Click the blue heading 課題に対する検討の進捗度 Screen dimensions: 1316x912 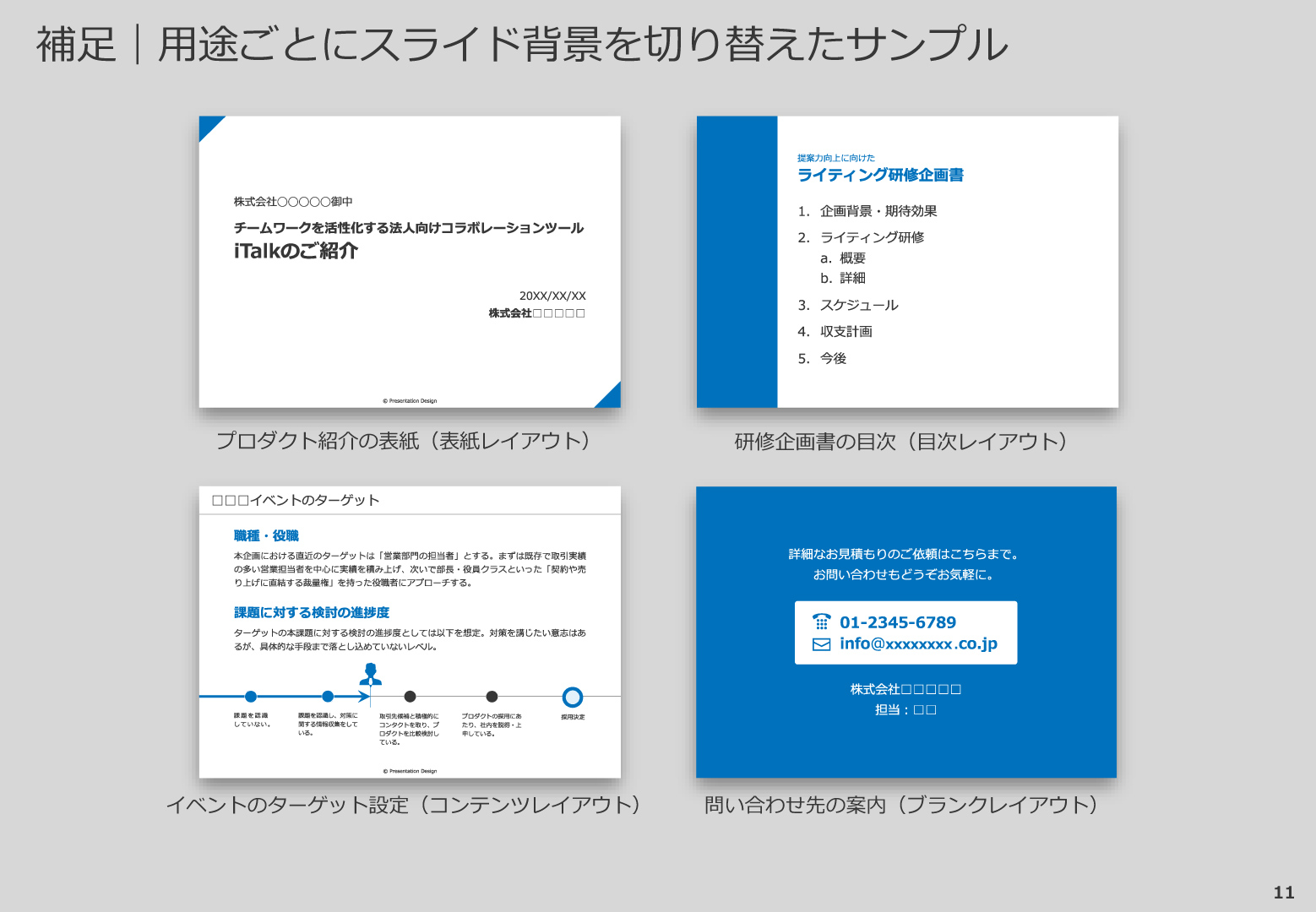click(x=312, y=612)
